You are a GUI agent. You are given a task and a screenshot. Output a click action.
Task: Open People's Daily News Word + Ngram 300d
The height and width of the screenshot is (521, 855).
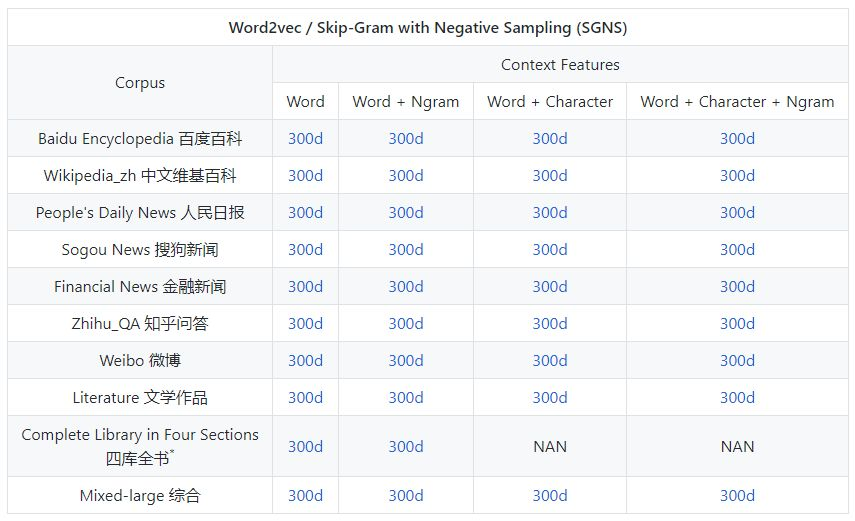click(406, 213)
